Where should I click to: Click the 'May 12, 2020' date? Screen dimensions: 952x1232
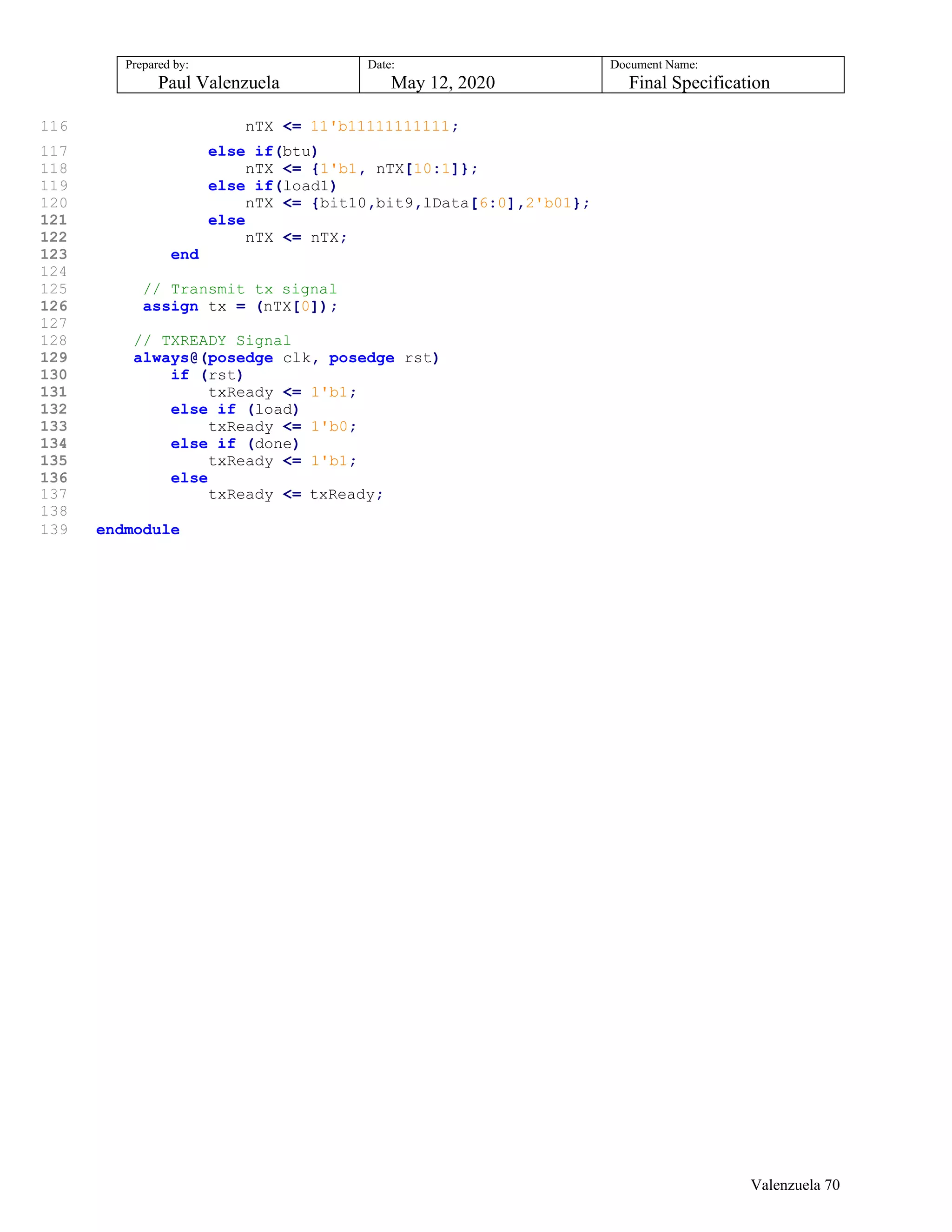coord(443,83)
